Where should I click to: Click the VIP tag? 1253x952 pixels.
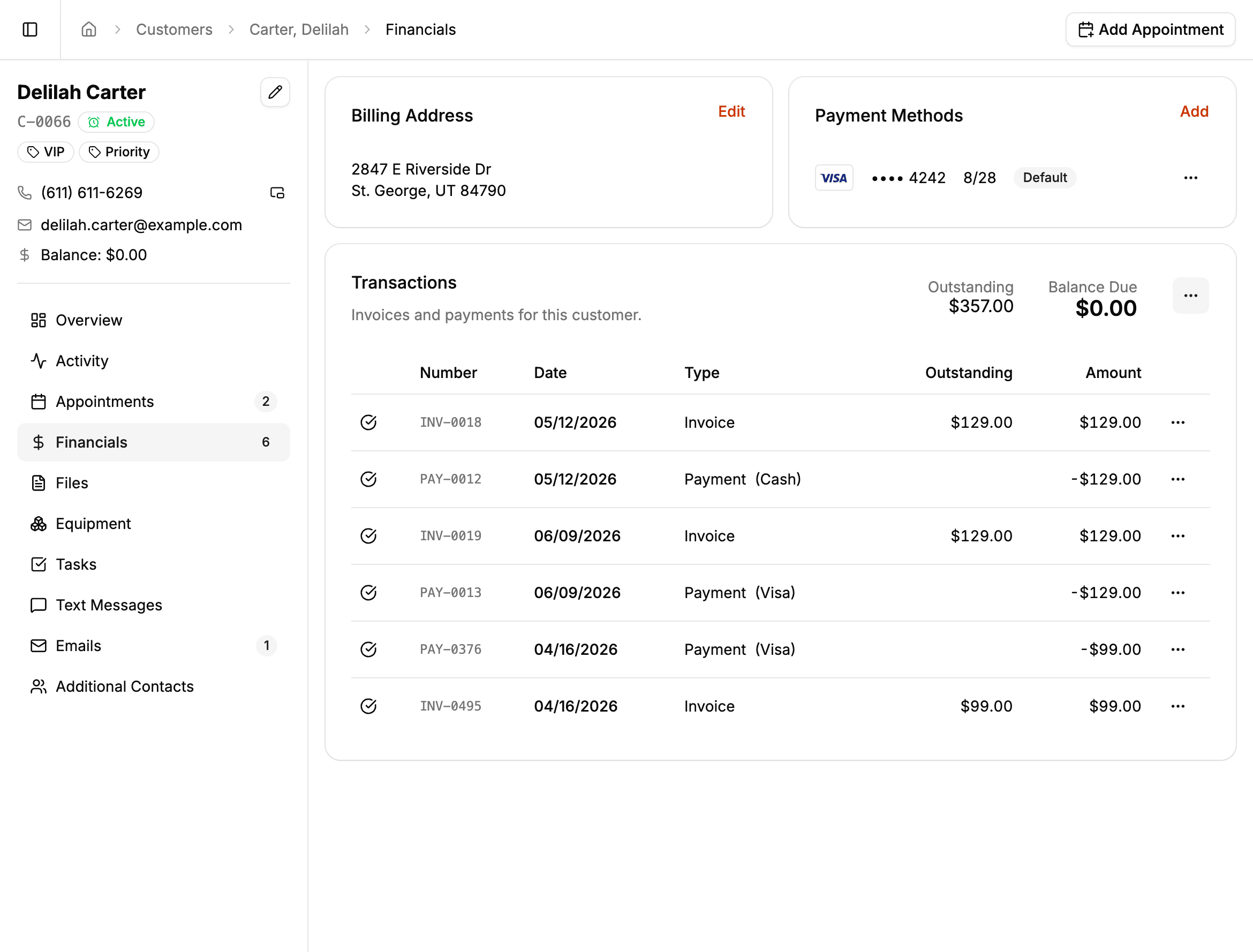click(x=46, y=152)
